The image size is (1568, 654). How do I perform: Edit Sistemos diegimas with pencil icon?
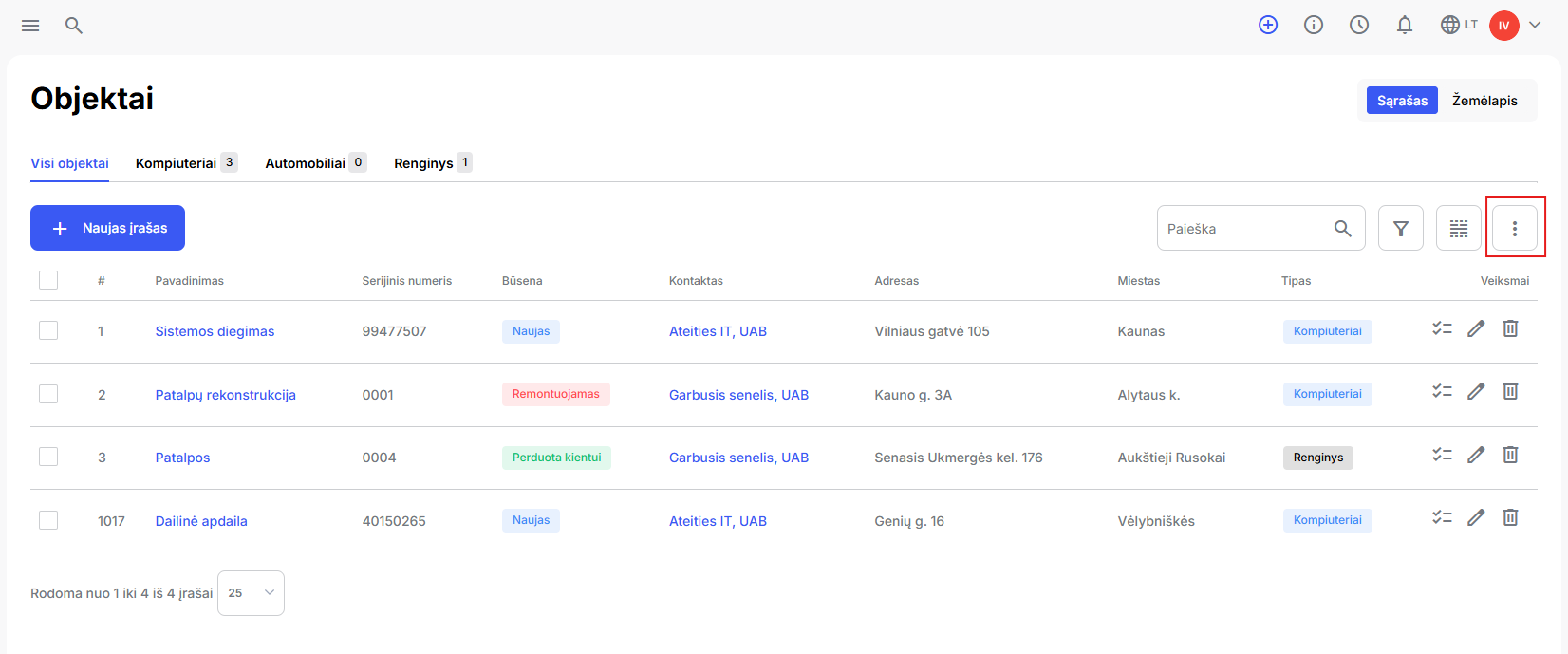click(1476, 328)
